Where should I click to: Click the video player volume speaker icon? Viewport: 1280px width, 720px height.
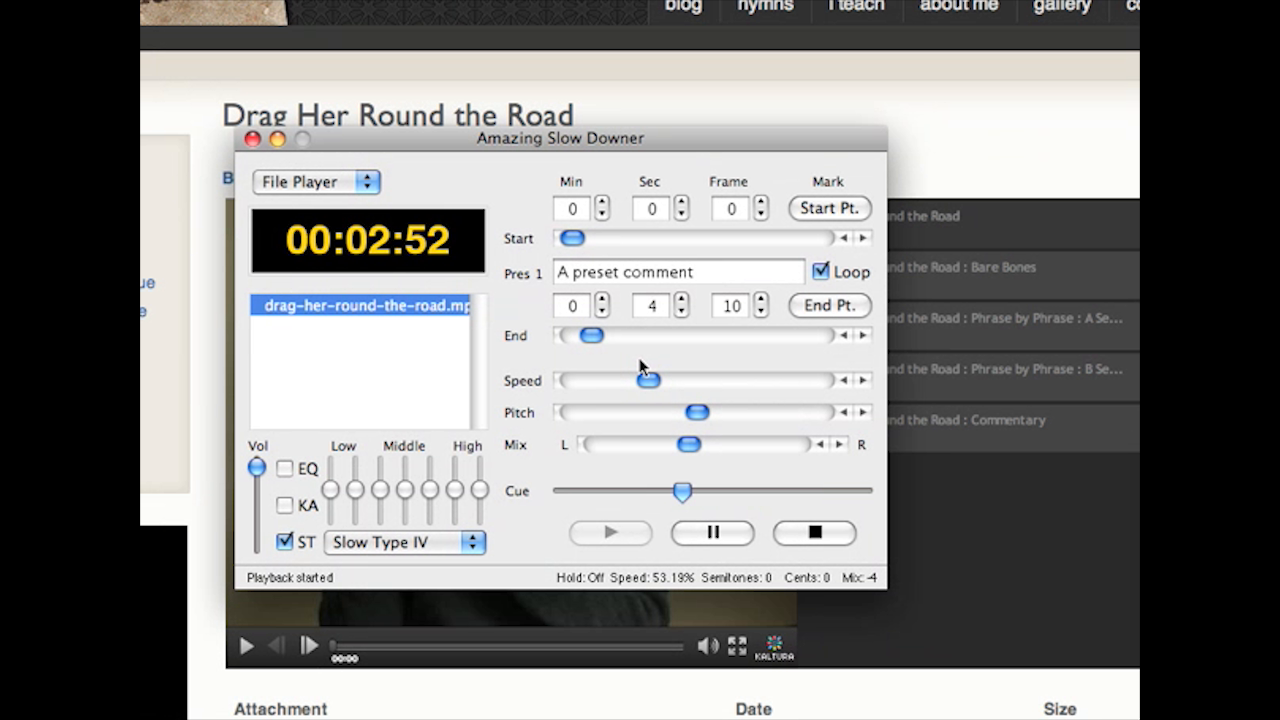pos(707,646)
